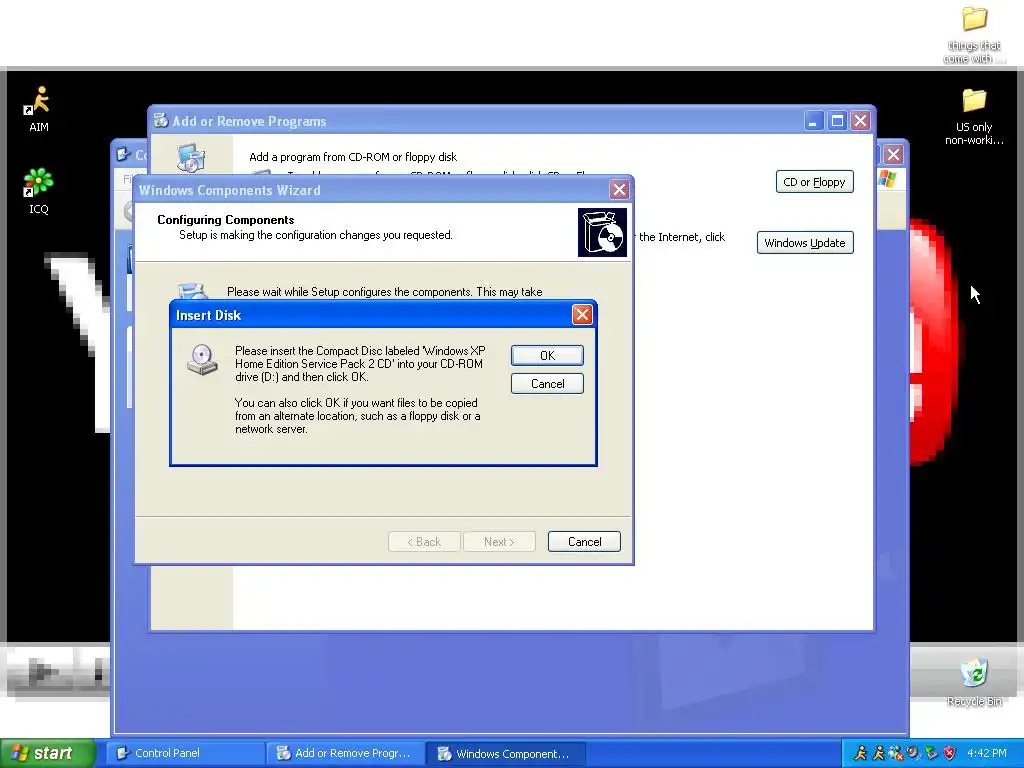Click the red Security Center shield tray icon

950,753
